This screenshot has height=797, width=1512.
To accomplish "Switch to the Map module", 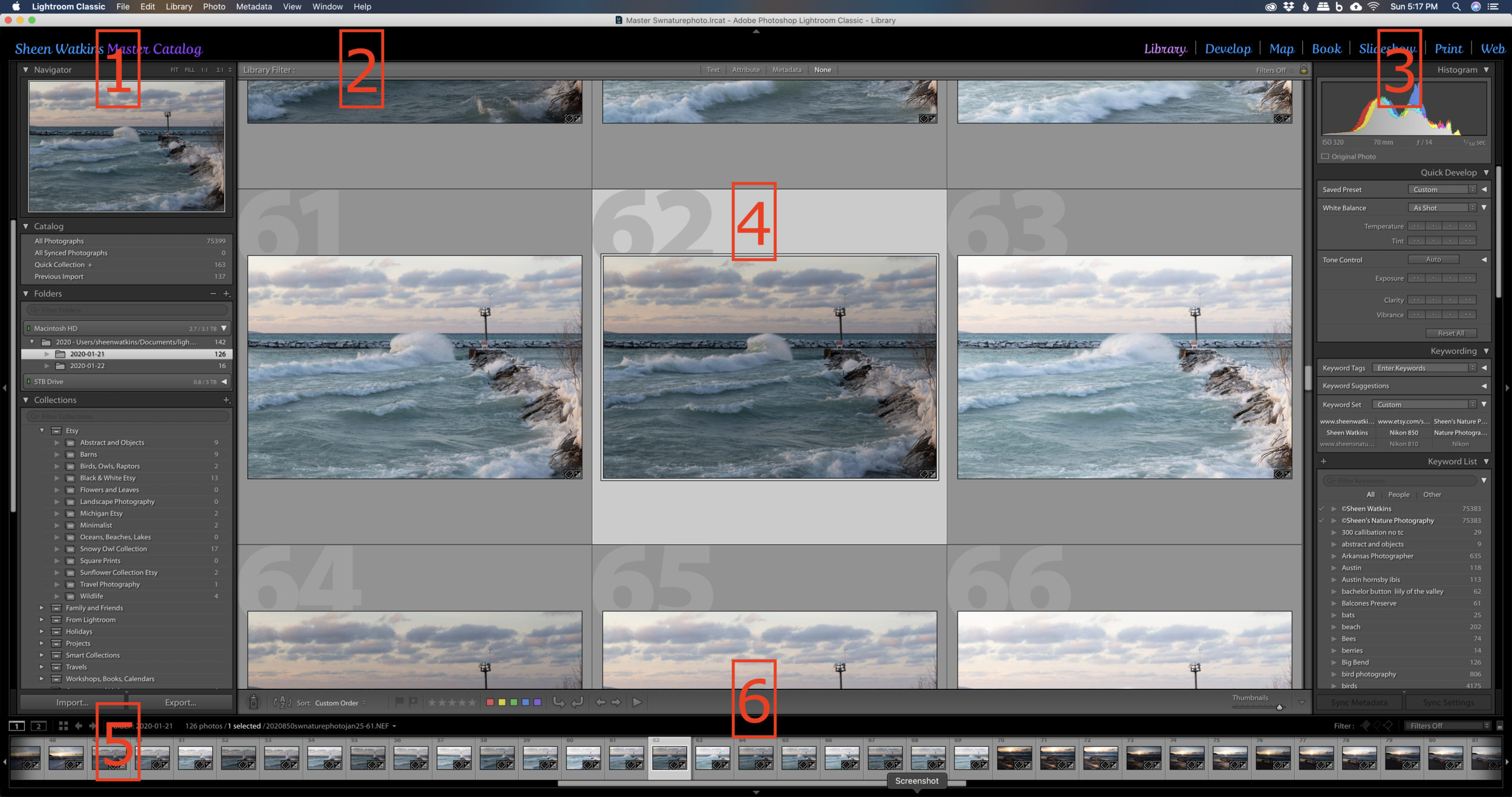I will pos(1282,48).
